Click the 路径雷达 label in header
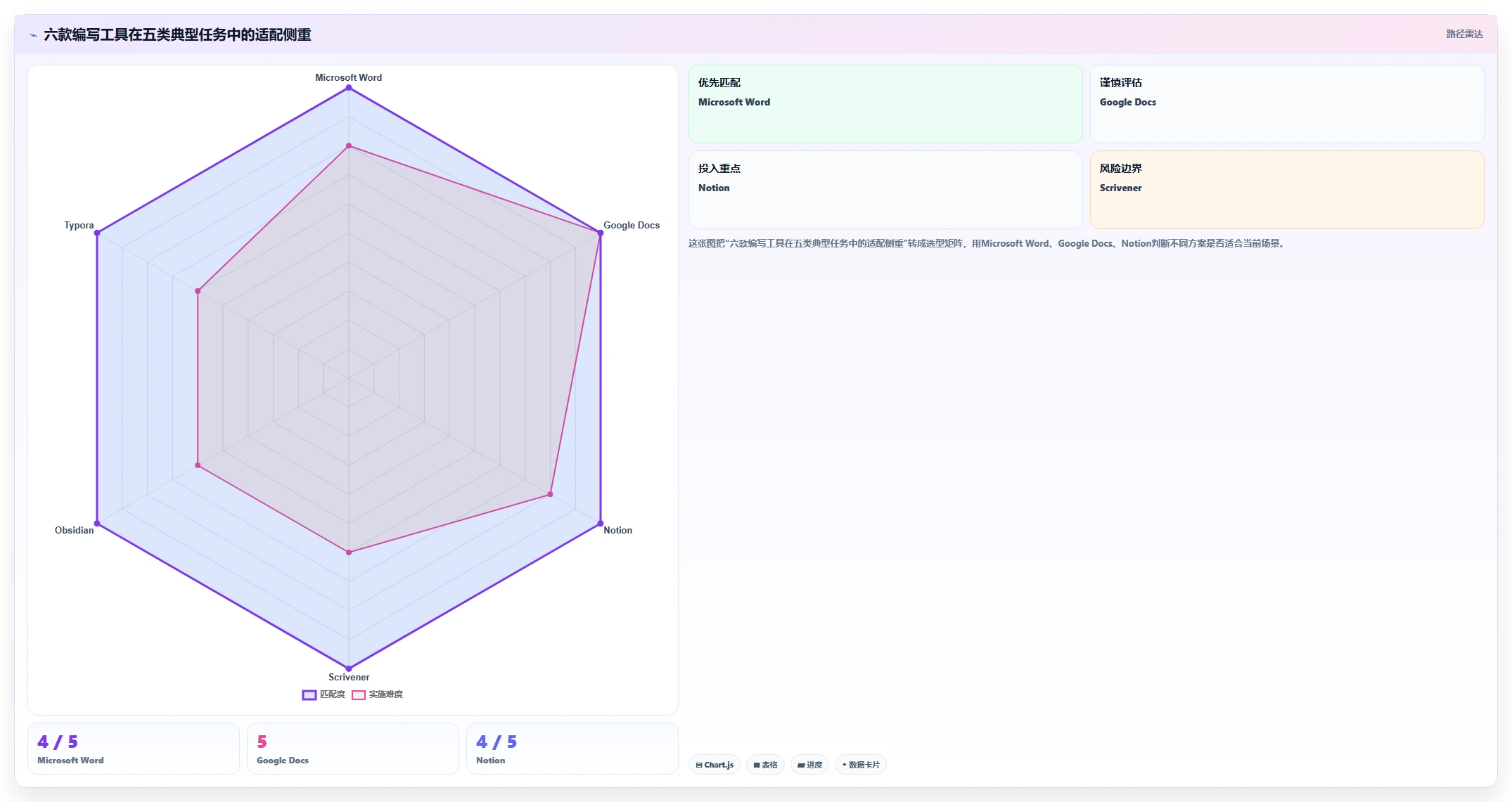Viewport: 1512px width, 802px height. point(1464,34)
